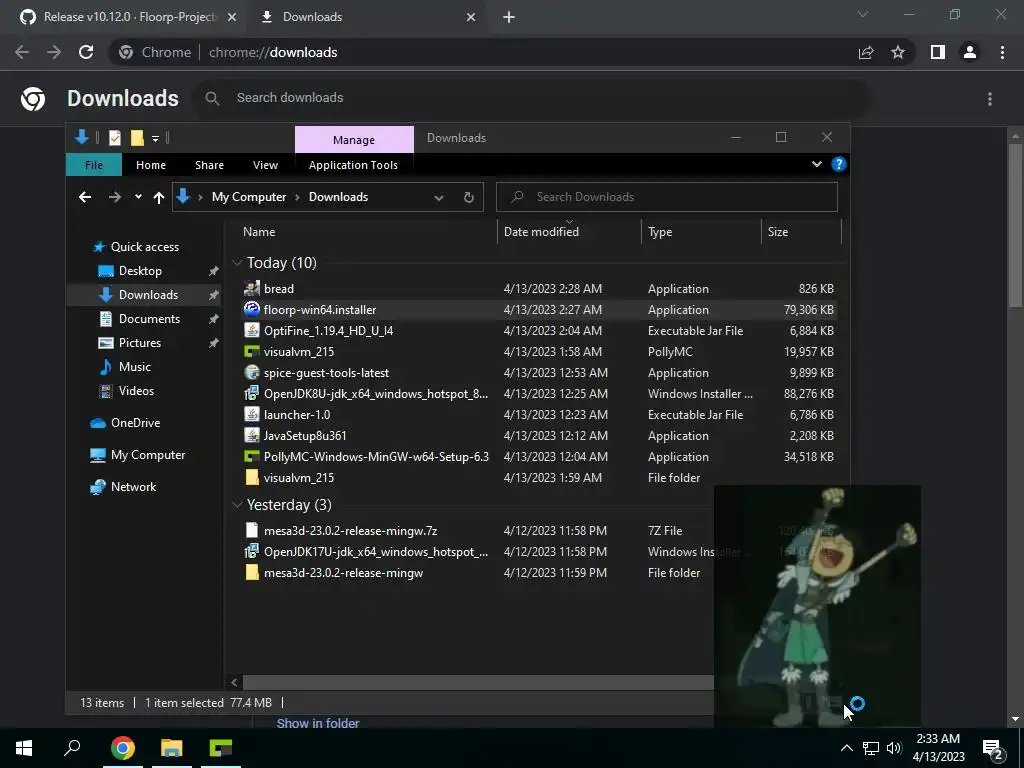The width and height of the screenshot is (1024, 768).
Task: Select the Manage contextual tab
Action: pyautogui.click(x=354, y=139)
